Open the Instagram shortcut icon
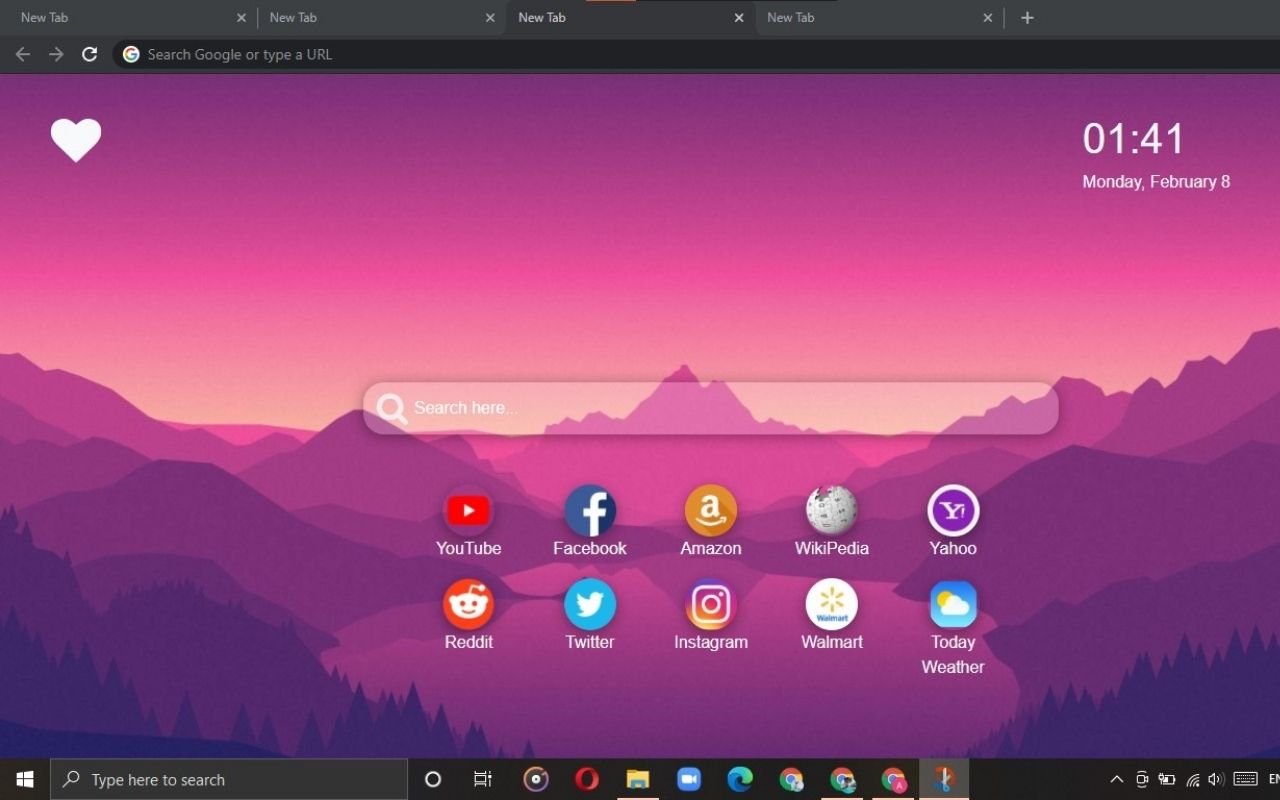The image size is (1280, 800). click(710, 602)
